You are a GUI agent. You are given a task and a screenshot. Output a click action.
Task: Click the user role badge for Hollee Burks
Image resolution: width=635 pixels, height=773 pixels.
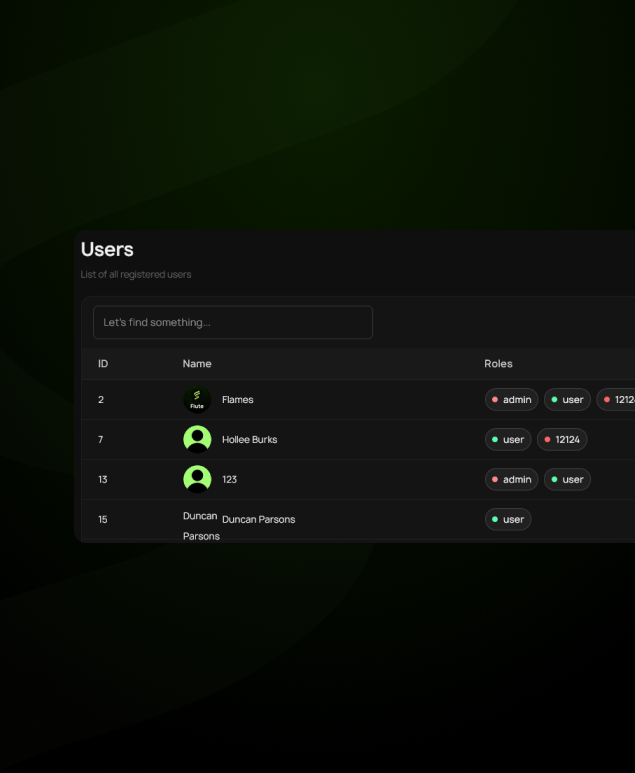point(508,440)
